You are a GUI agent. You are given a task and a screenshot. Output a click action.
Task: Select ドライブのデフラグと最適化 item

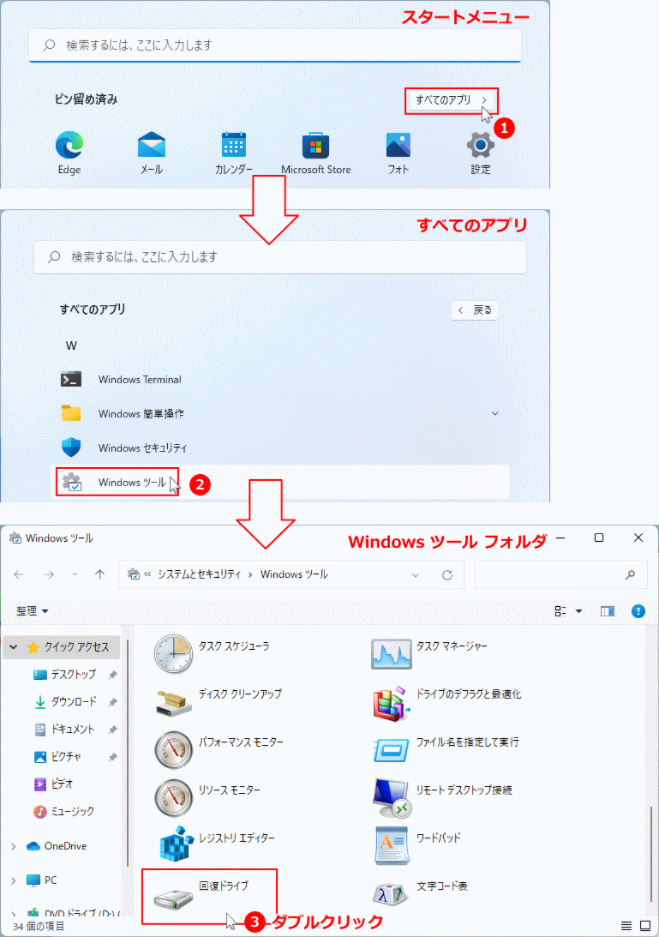(x=446, y=702)
